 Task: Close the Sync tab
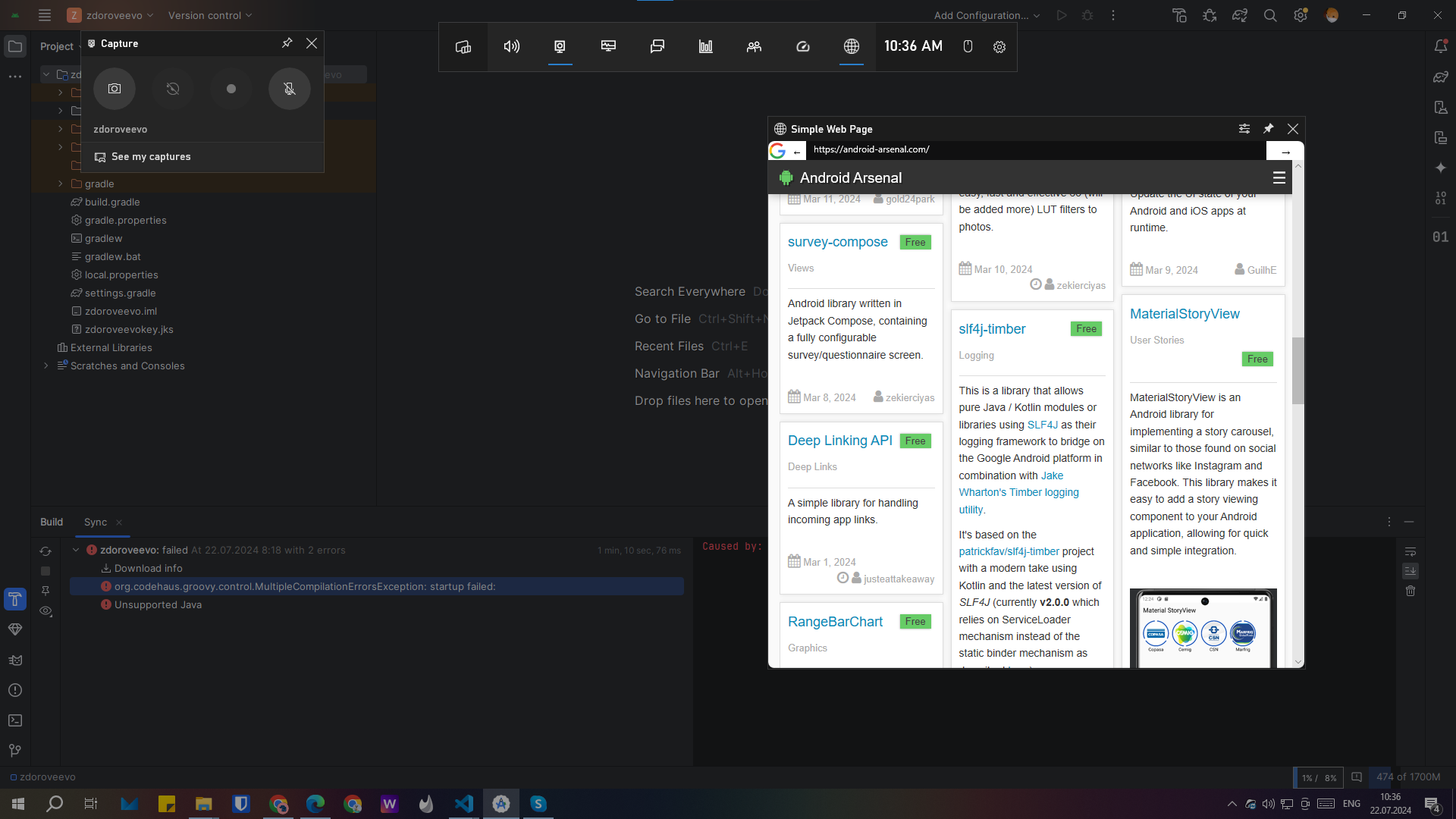119,522
